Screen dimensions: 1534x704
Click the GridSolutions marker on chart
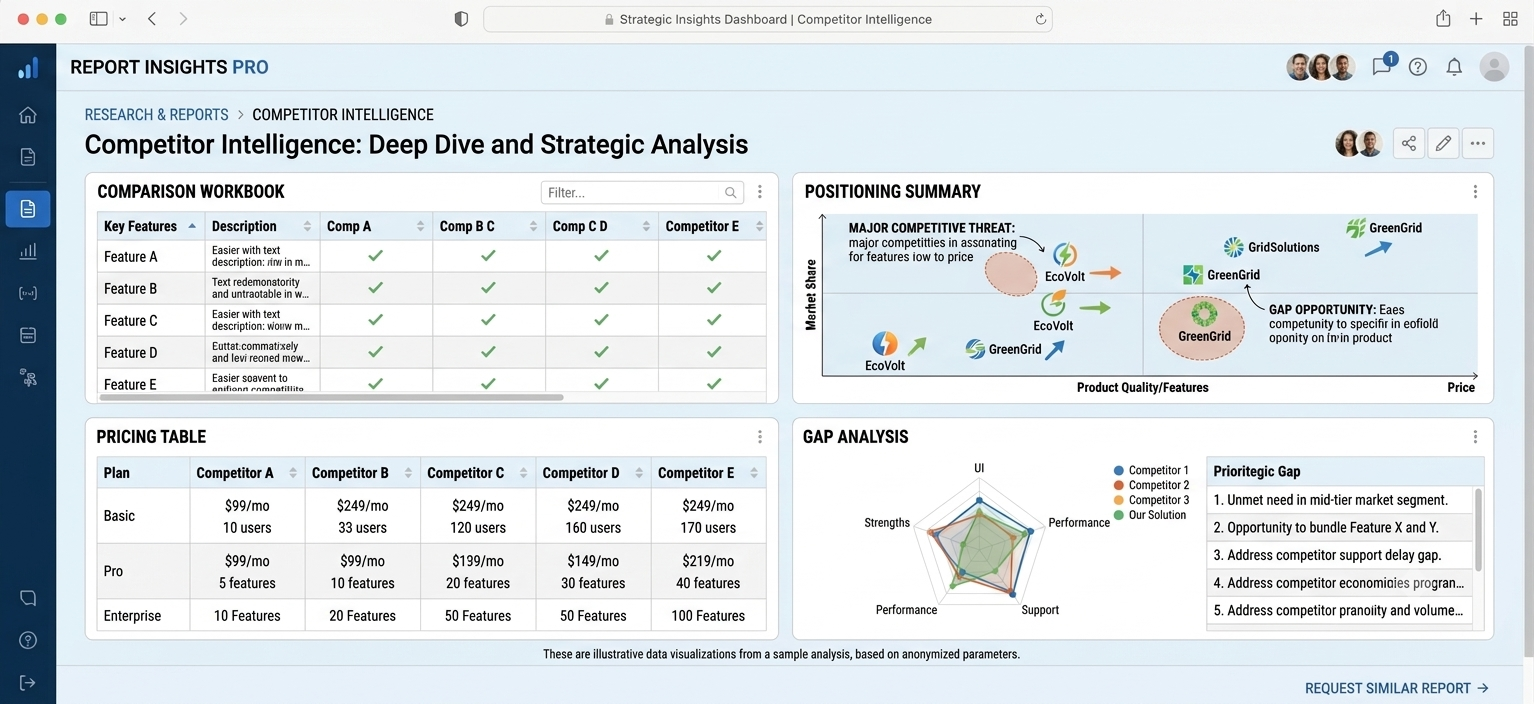point(1271,247)
